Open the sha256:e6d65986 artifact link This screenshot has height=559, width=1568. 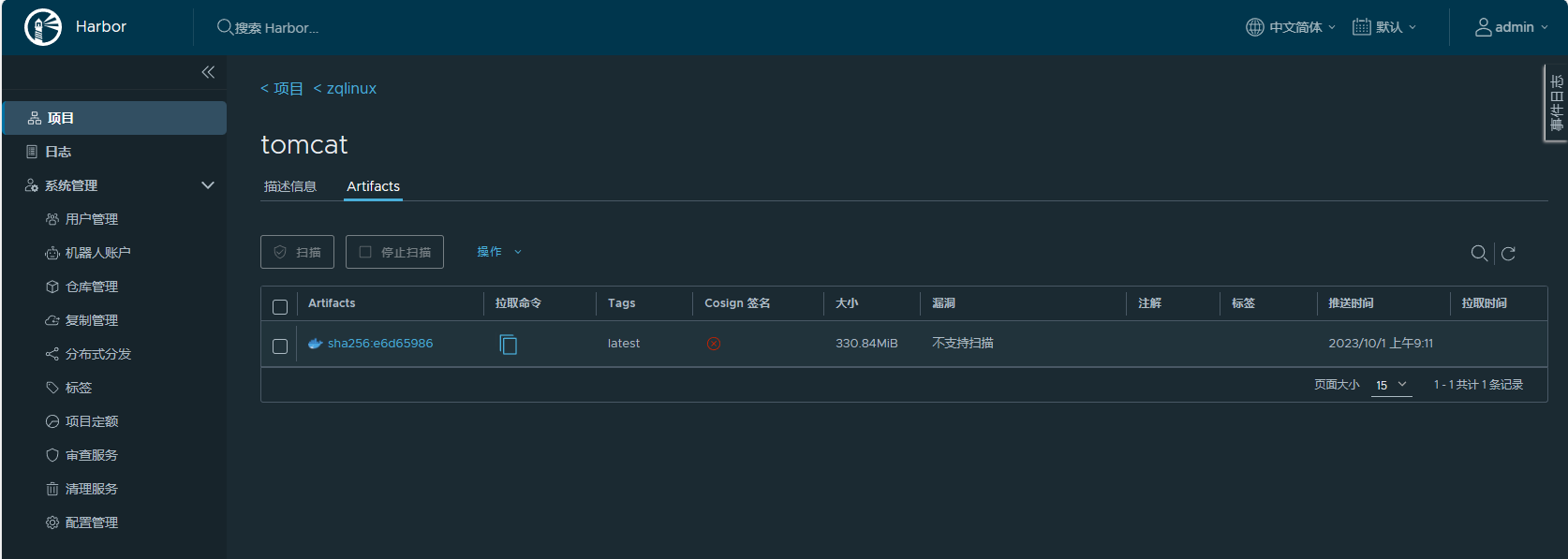(x=380, y=344)
